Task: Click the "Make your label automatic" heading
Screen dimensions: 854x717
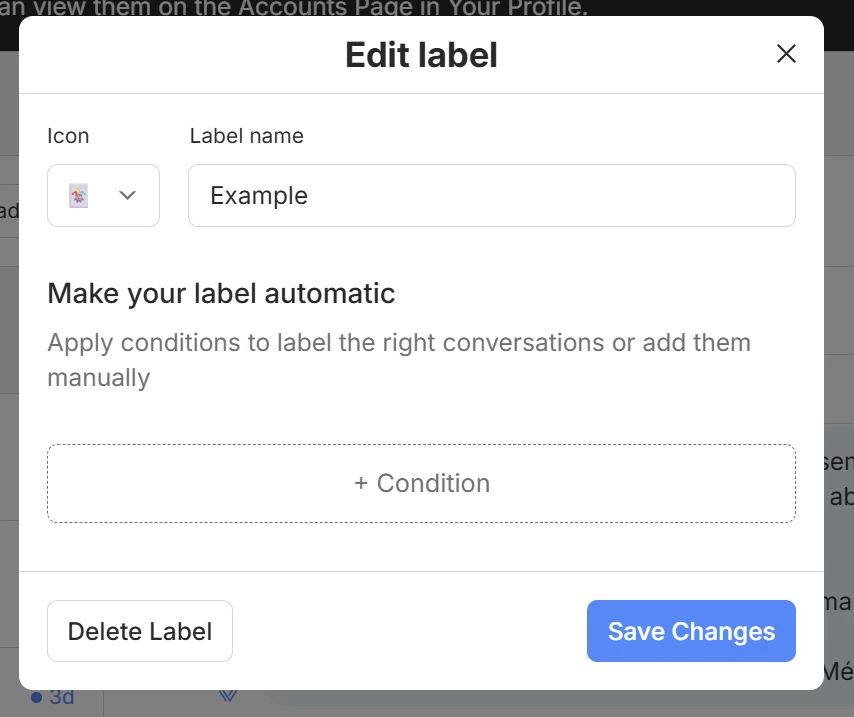Action: click(221, 294)
